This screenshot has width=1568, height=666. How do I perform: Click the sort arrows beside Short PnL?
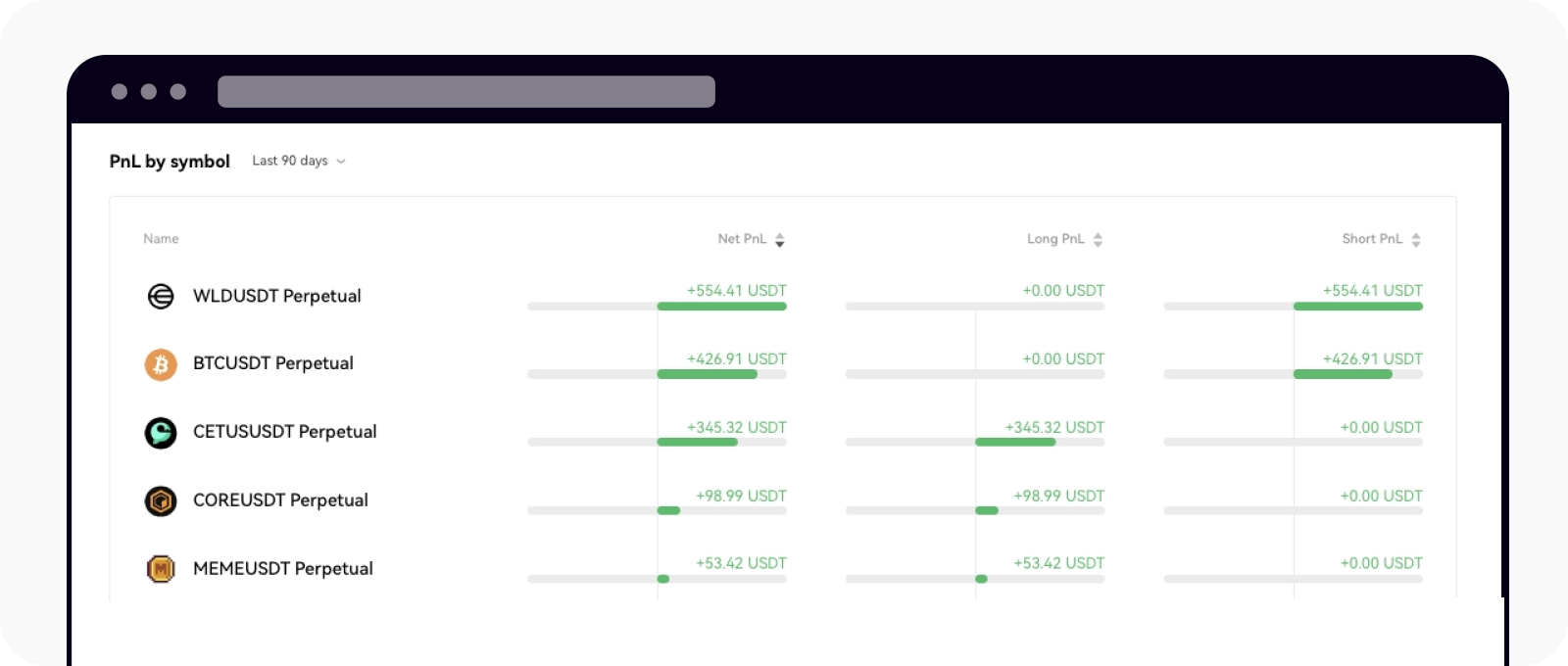1415,238
